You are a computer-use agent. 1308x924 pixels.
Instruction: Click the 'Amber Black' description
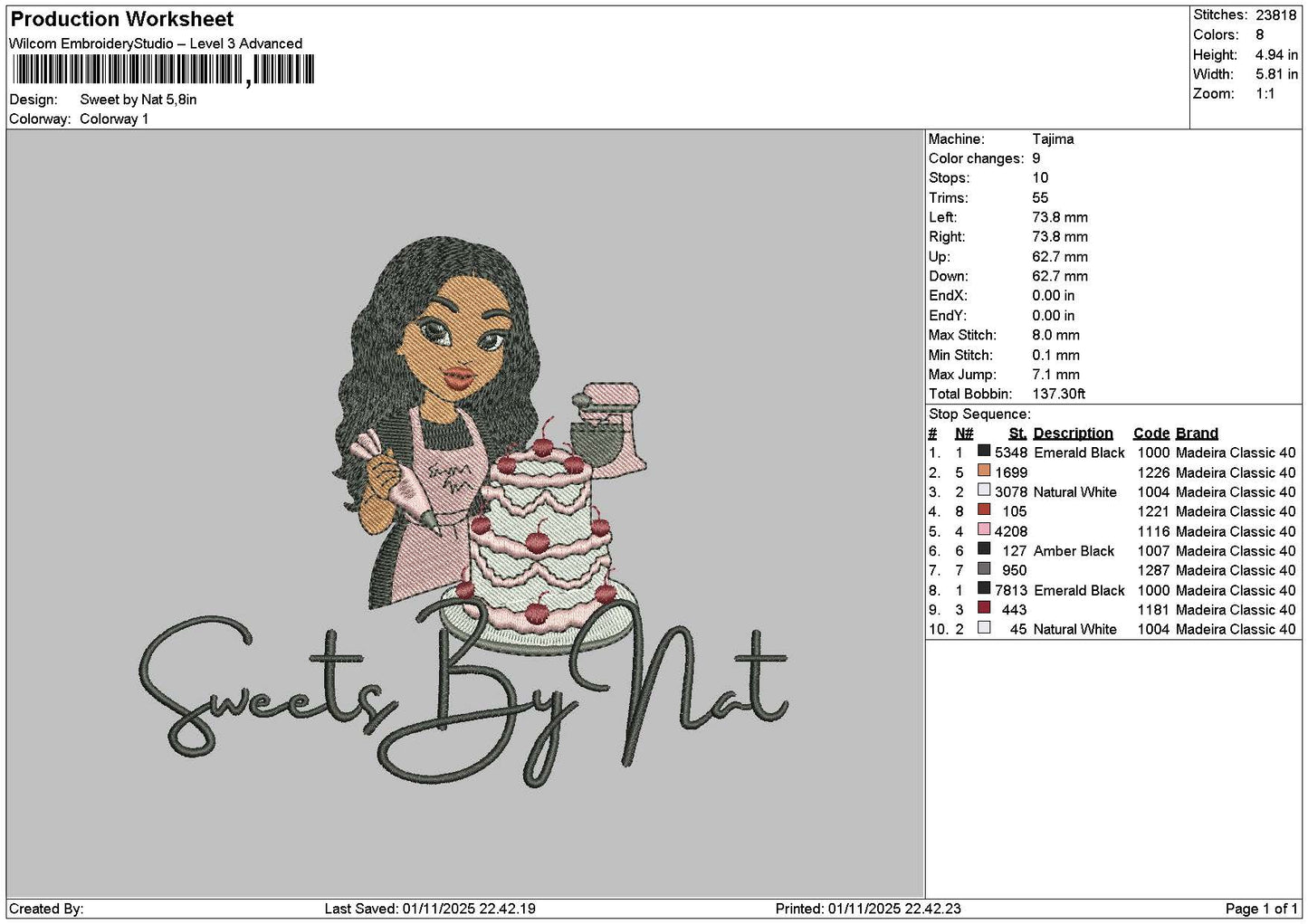coord(1074,551)
